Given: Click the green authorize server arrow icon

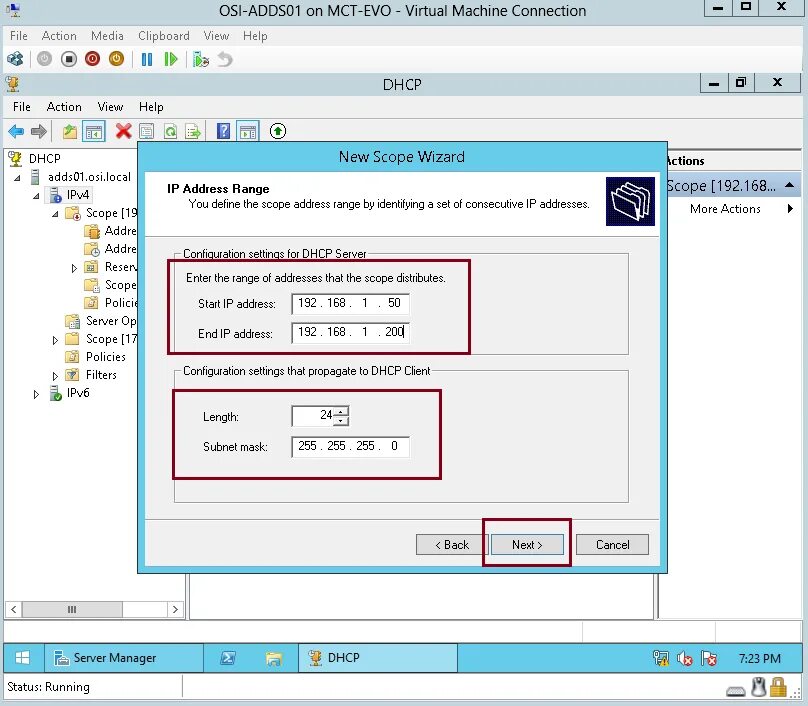Looking at the screenshot, I should [277, 131].
